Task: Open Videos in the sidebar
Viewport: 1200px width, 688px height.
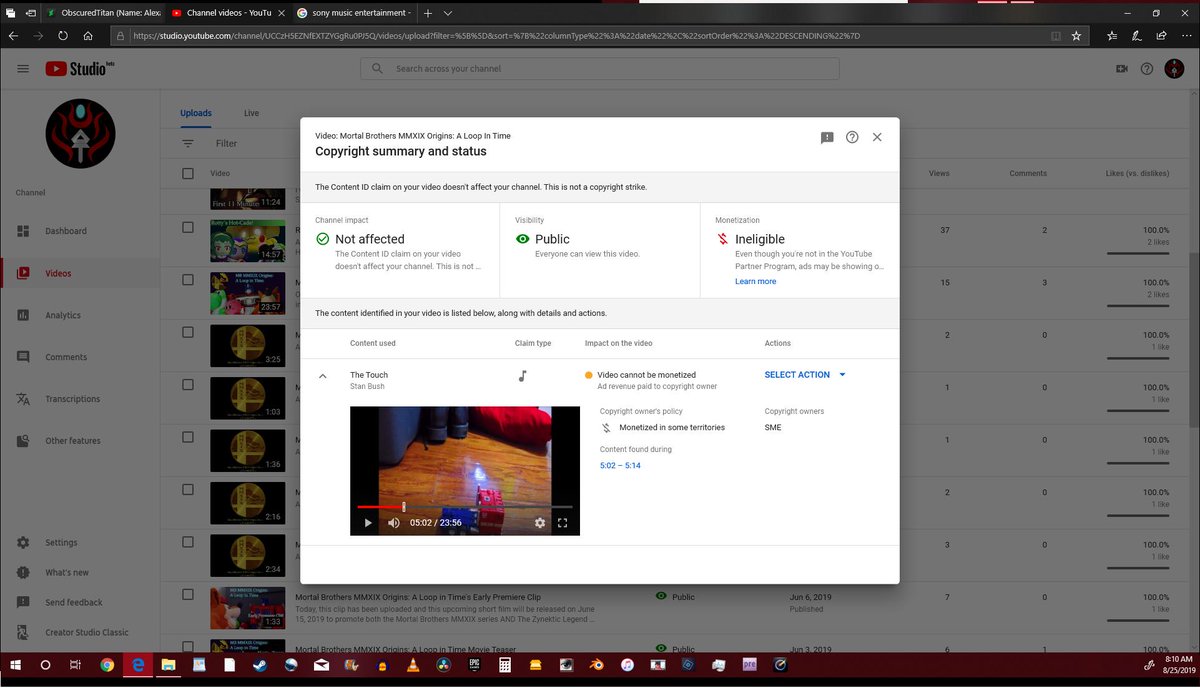Action: click(80, 273)
